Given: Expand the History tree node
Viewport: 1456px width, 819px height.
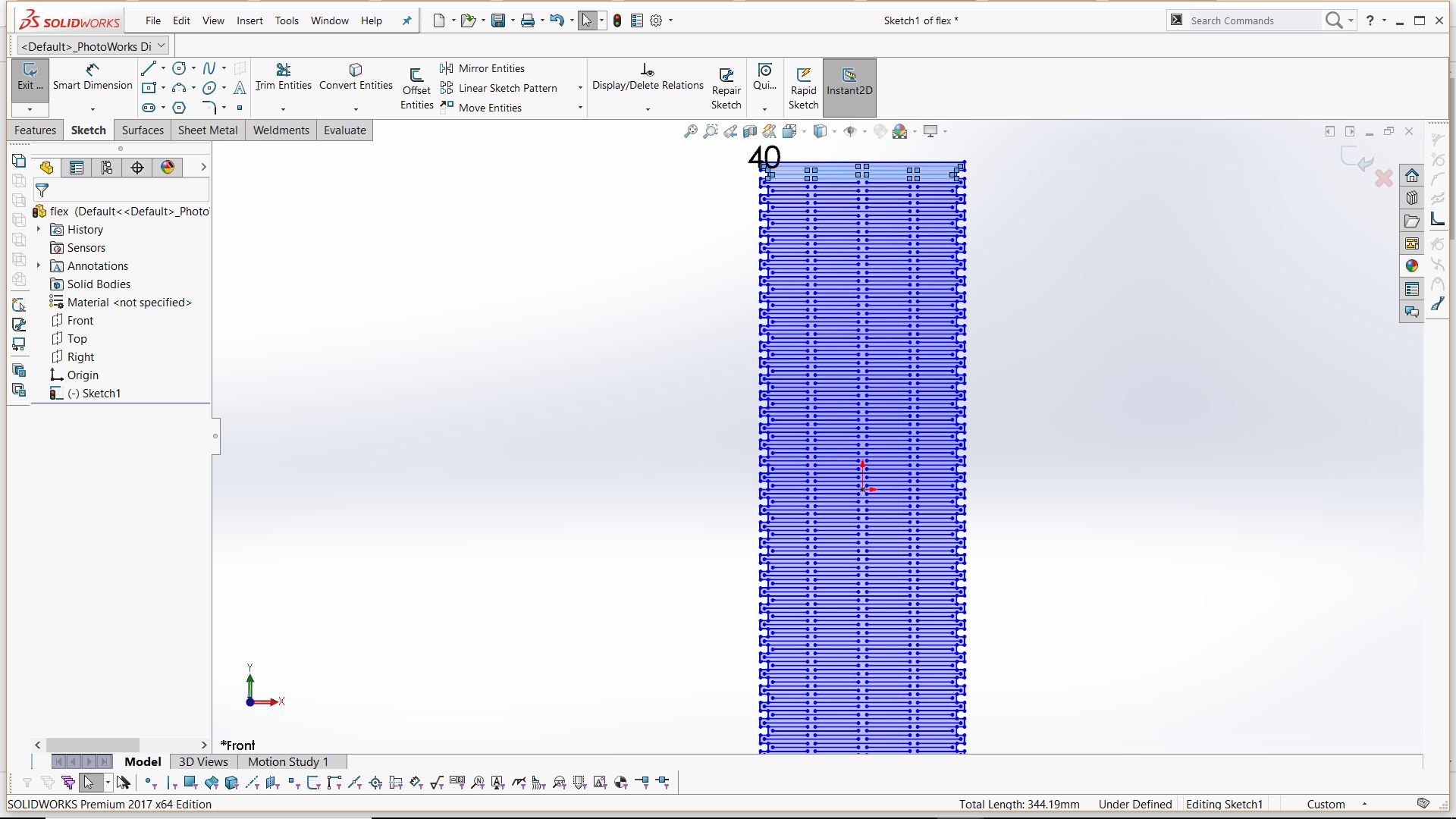Looking at the screenshot, I should 39,229.
